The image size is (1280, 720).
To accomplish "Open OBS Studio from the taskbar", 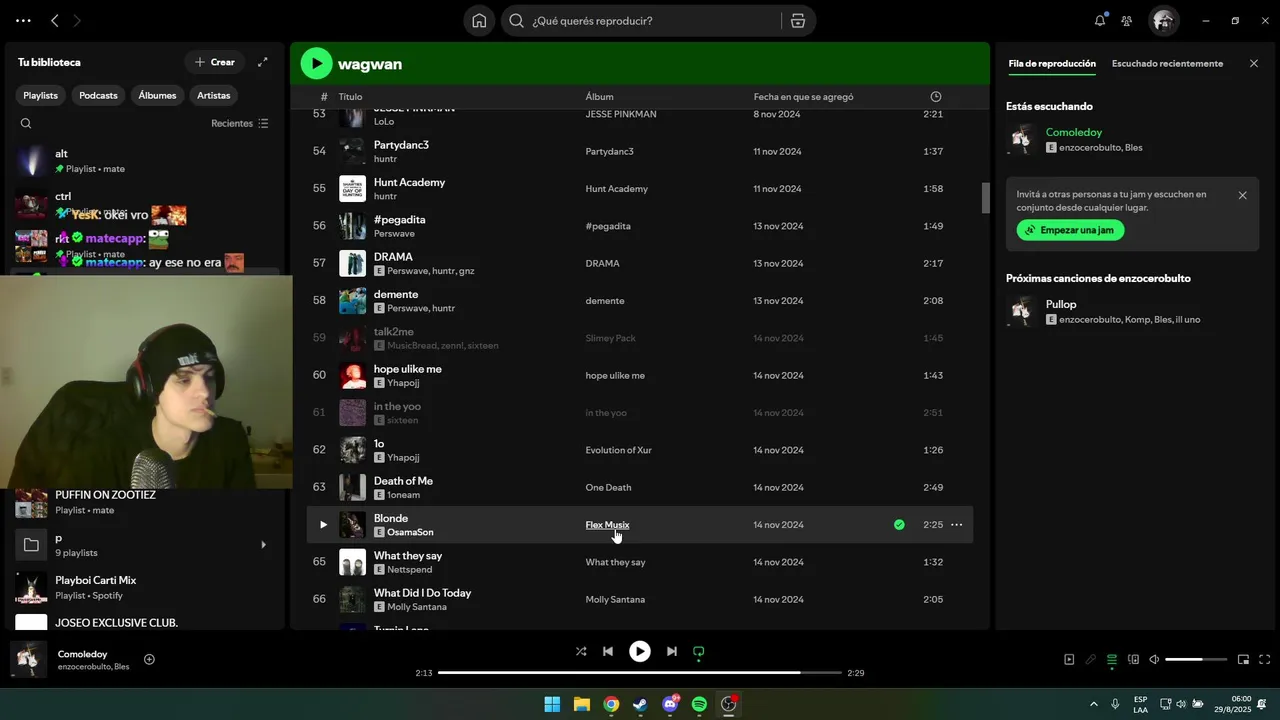I will (x=729, y=704).
